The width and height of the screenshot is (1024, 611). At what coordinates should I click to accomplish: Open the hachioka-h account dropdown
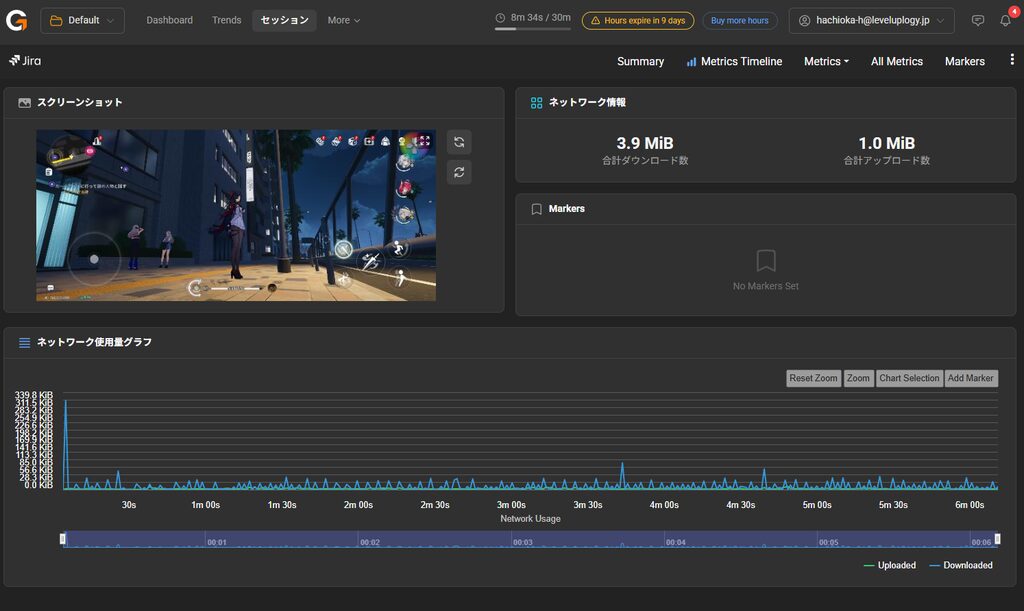click(x=871, y=20)
